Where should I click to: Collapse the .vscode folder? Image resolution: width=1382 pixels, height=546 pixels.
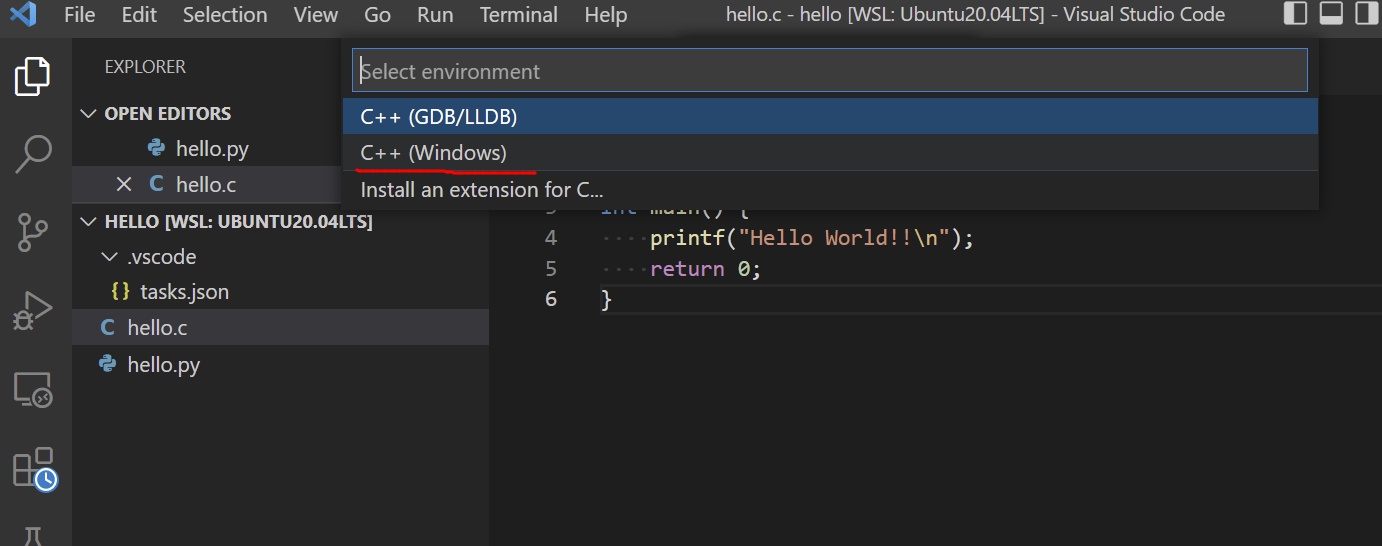coord(111,257)
